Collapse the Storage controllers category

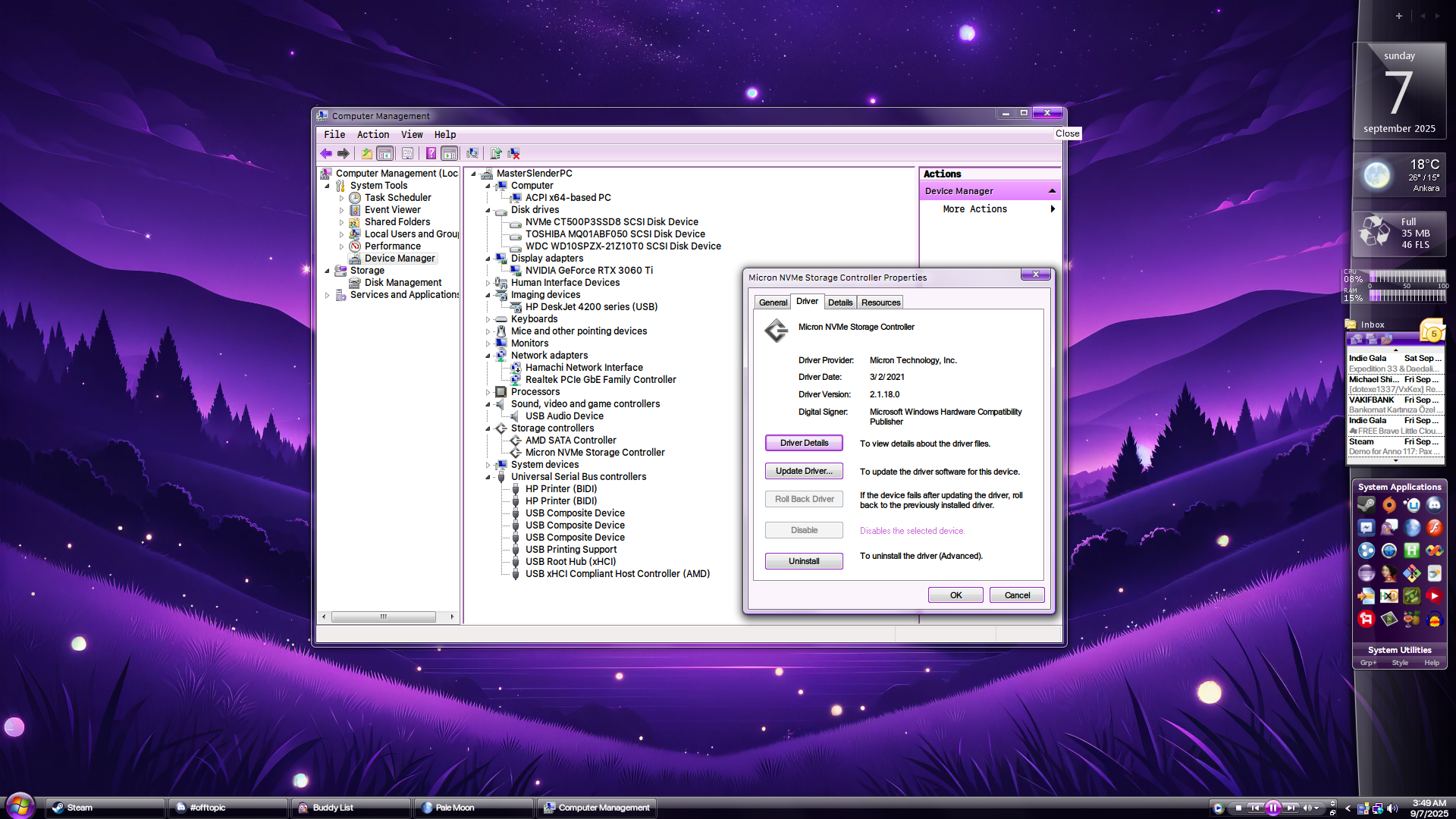488,428
